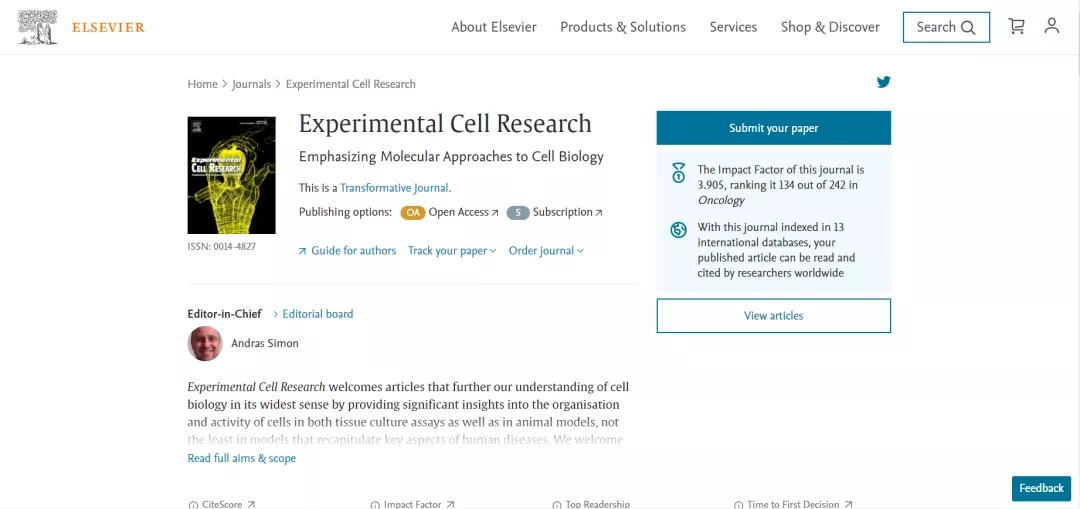Open the shopping cart icon
Image resolution: width=1080 pixels, height=509 pixels.
1016,27
